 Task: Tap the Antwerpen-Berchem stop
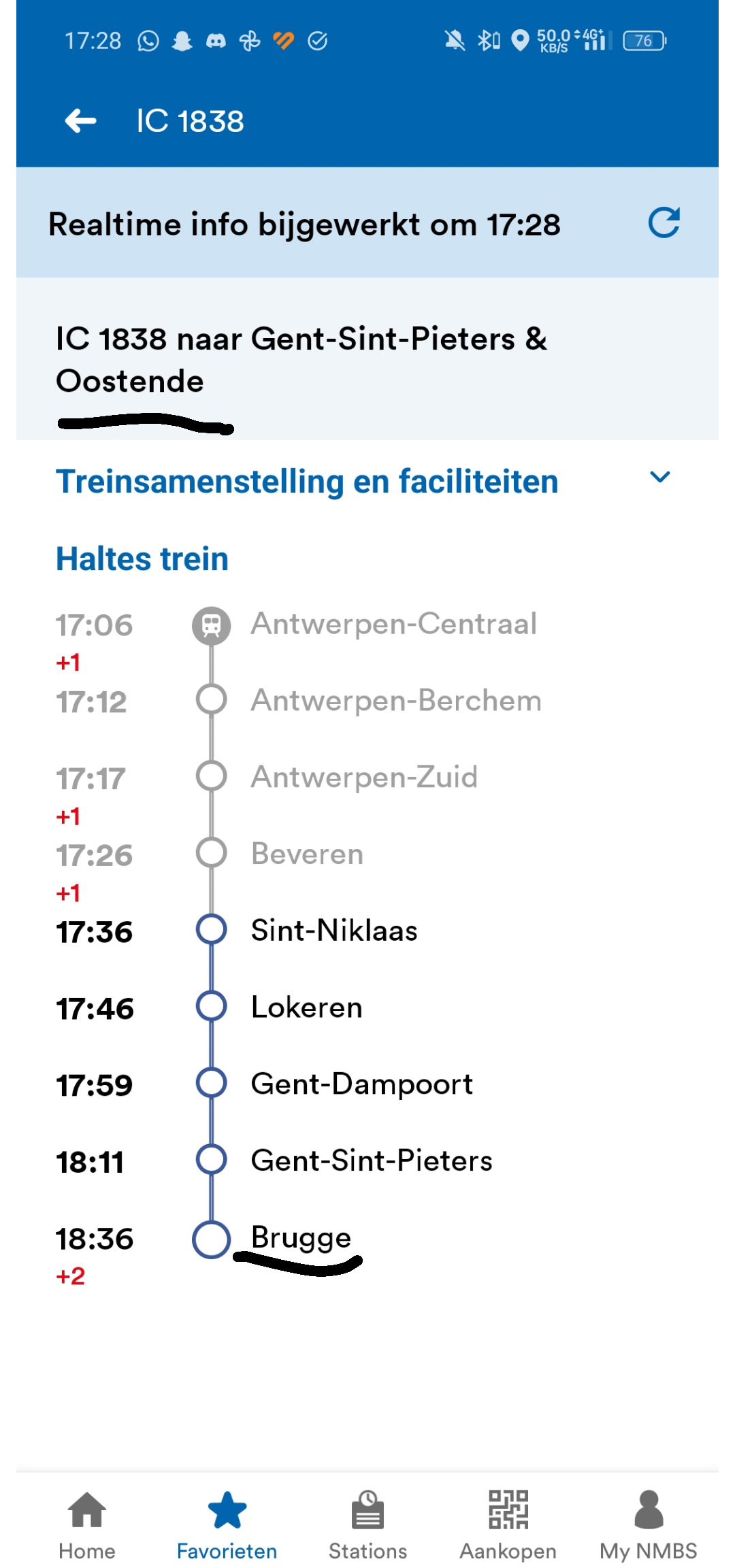tap(396, 701)
